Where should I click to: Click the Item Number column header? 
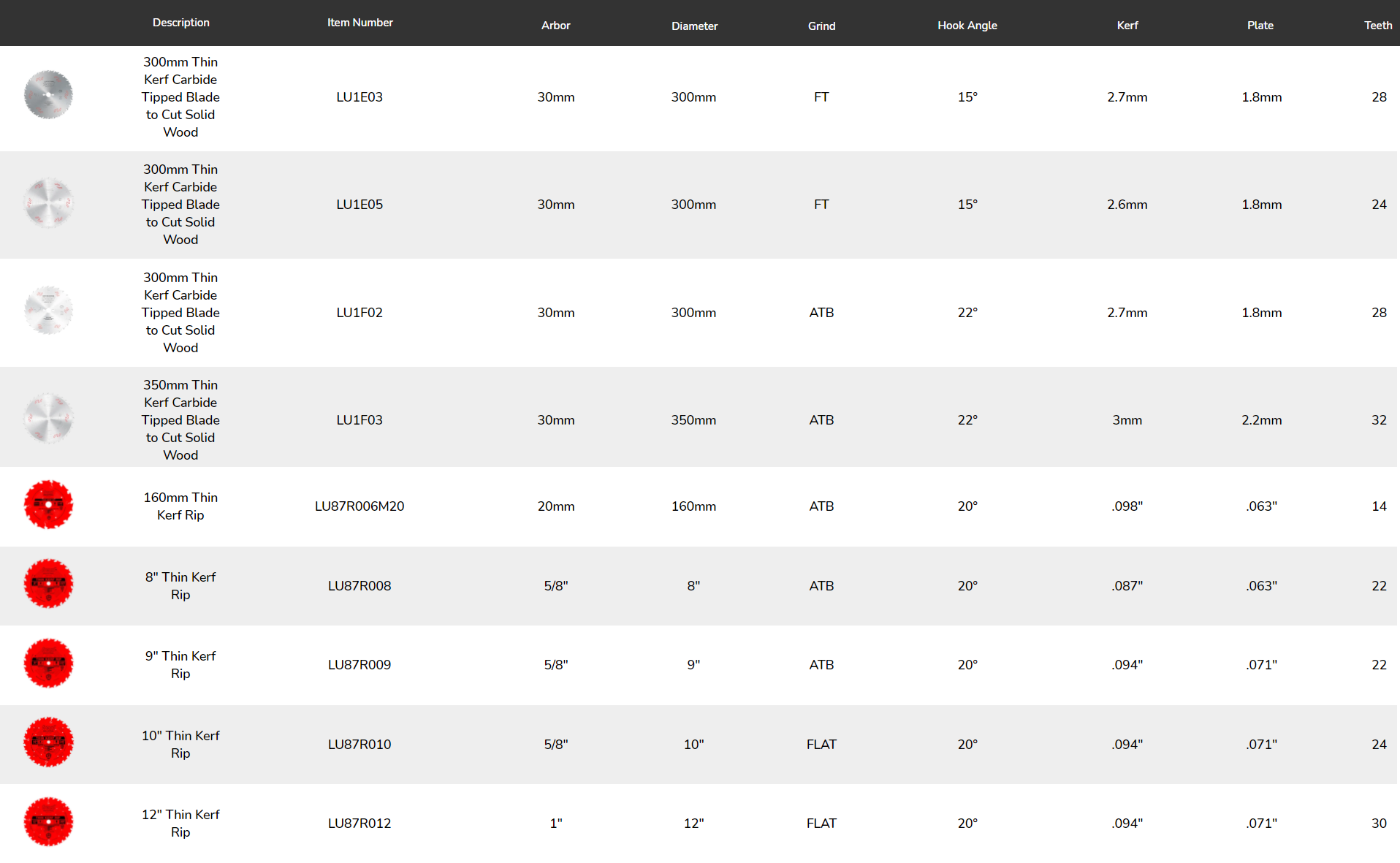(359, 23)
